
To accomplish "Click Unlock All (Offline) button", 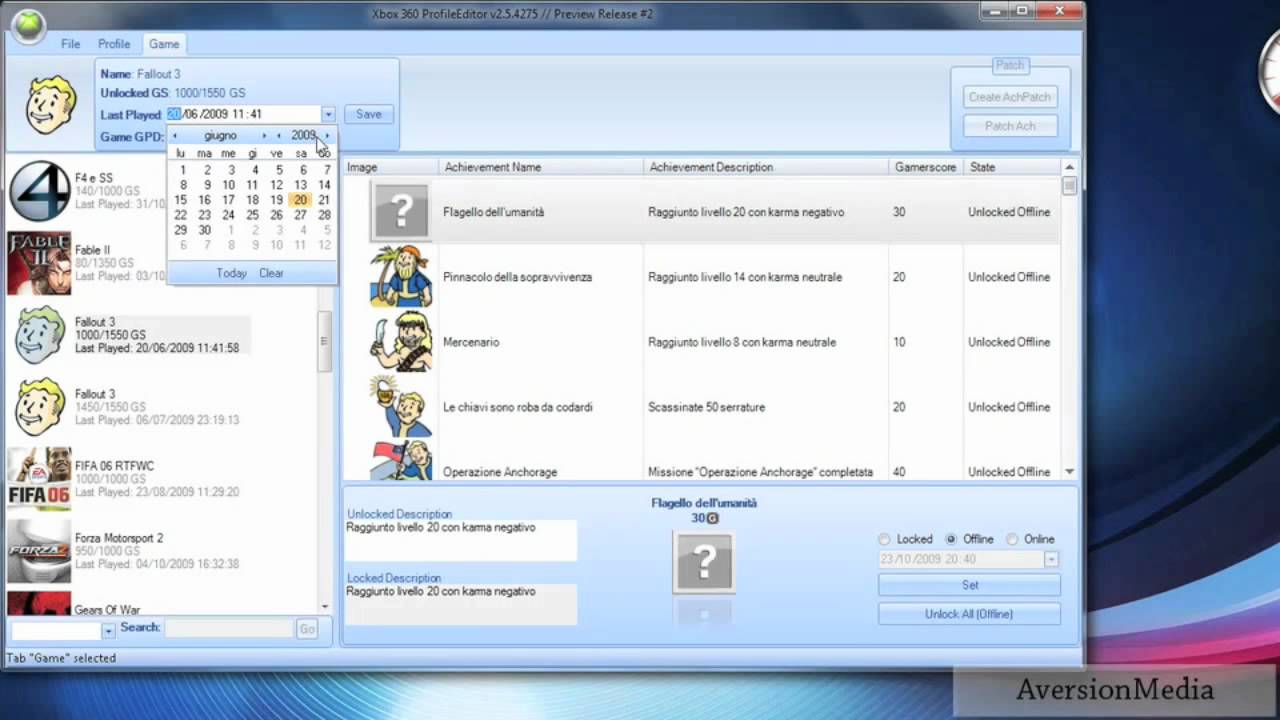I will tap(969, 614).
